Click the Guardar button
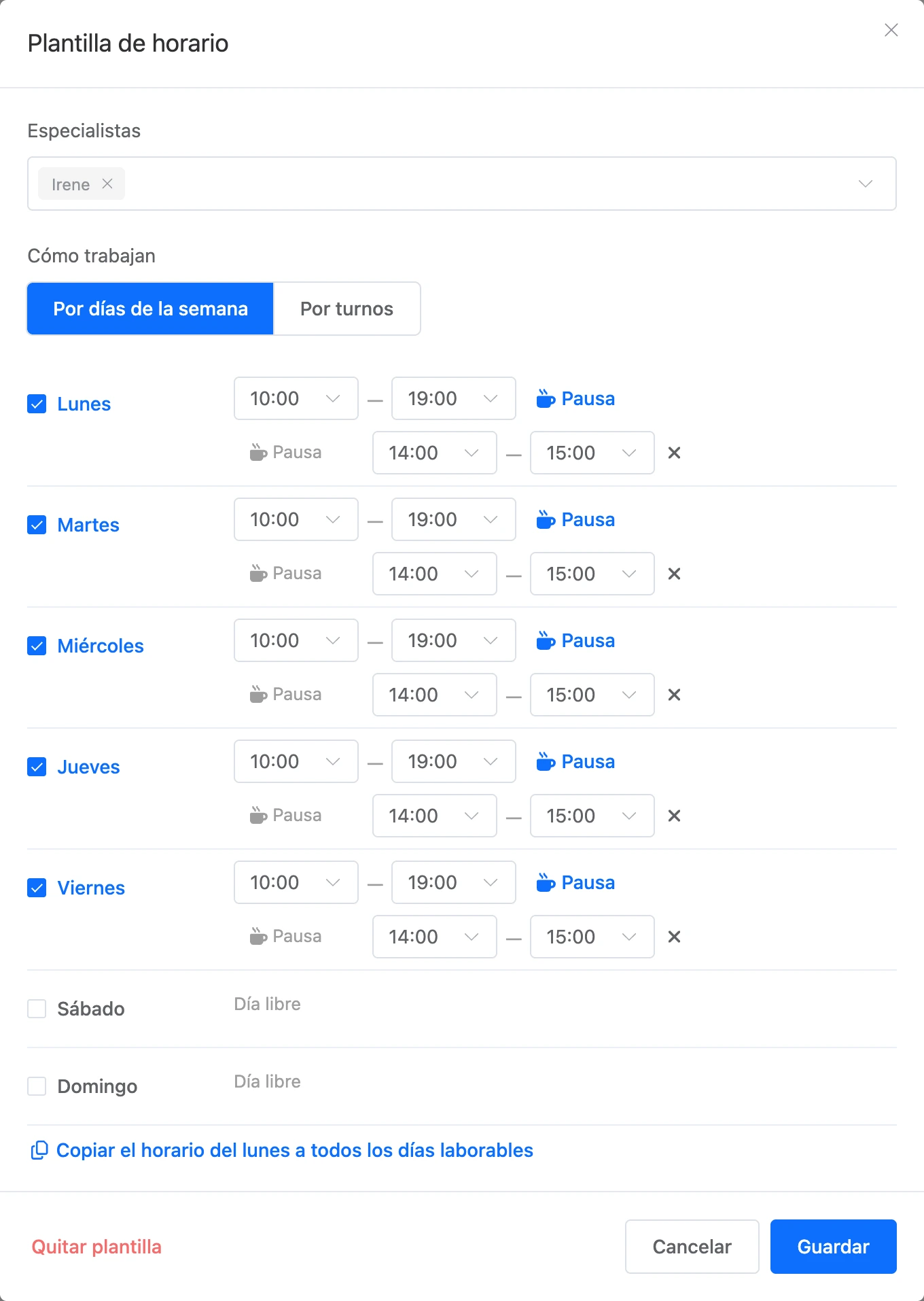 [834, 1247]
